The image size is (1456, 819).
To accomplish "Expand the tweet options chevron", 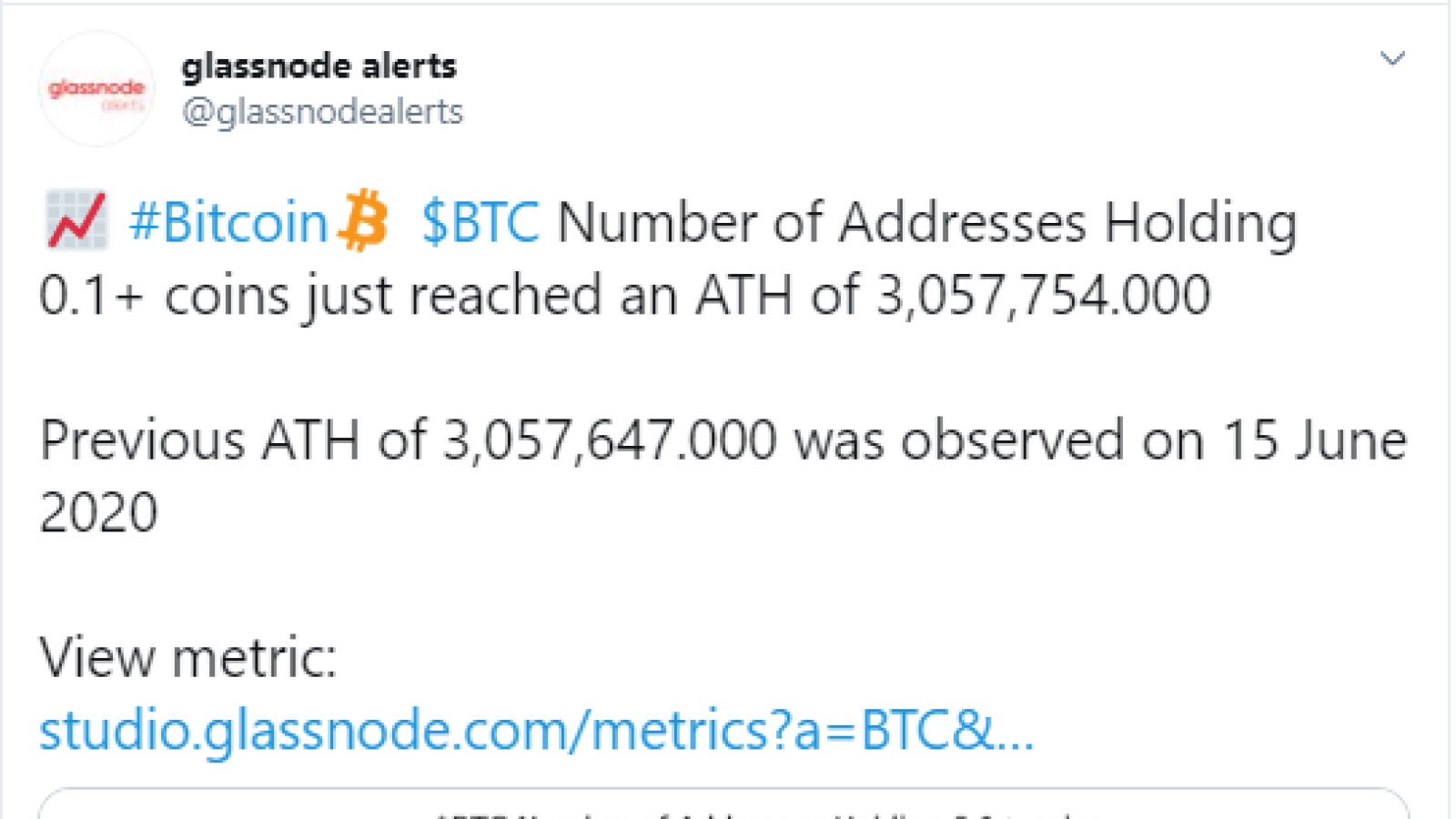I will [x=1392, y=59].
